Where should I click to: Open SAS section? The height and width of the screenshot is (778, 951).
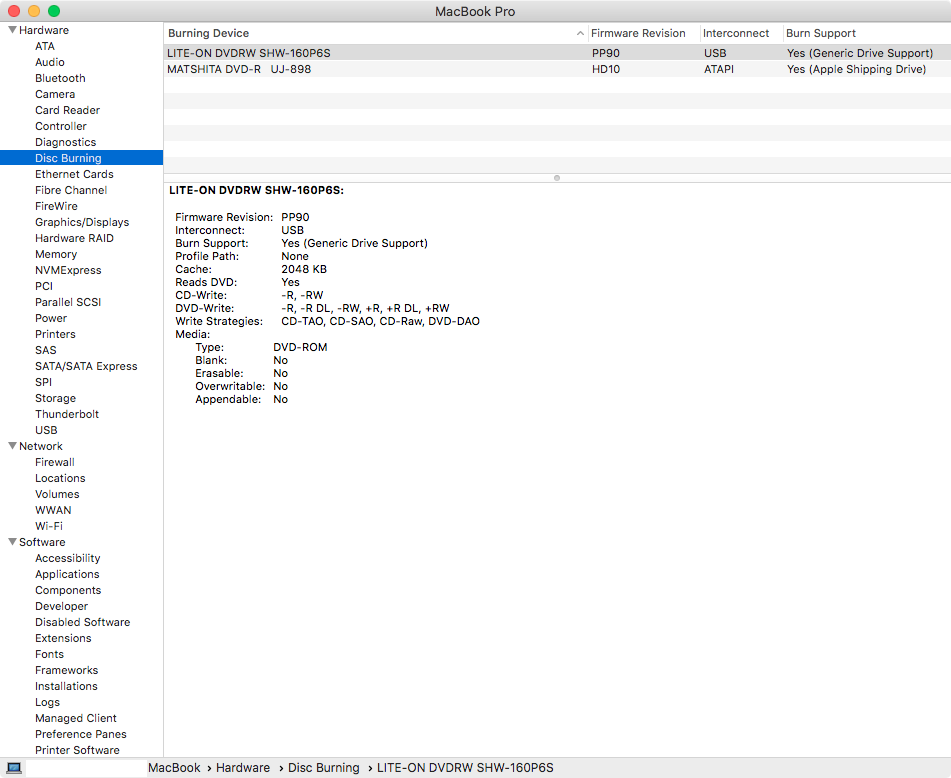coord(45,350)
